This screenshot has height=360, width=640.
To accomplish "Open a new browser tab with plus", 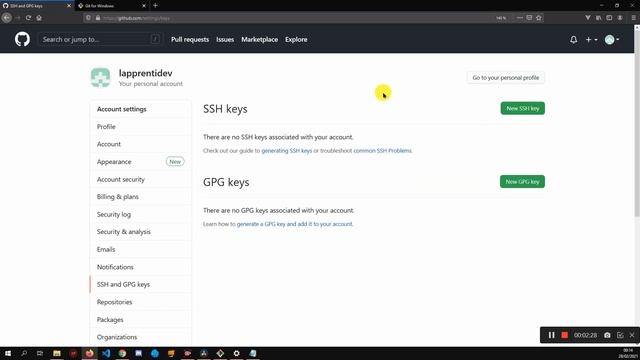I will [x=155, y=6].
